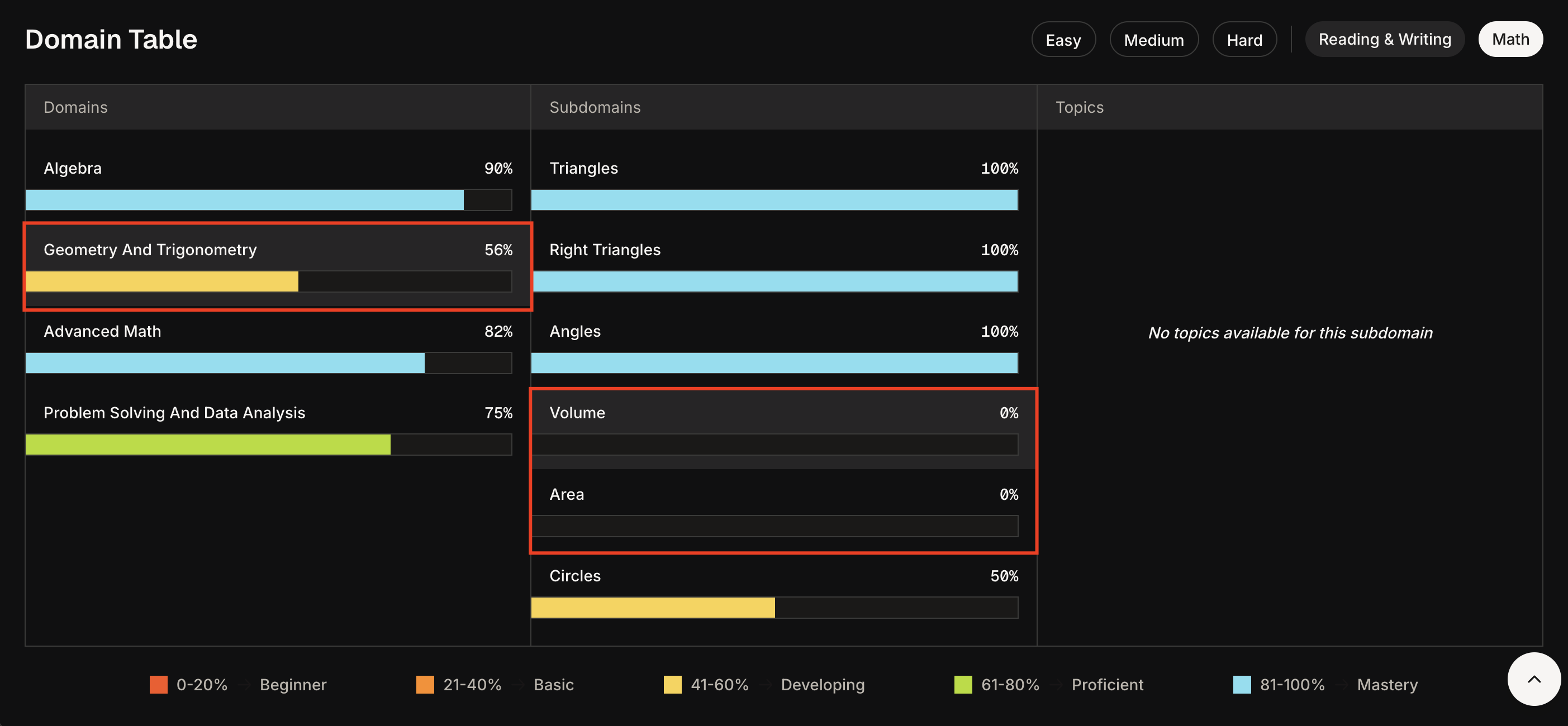Toggle the Medium difficulty filter
The width and height of the screenshot is (1568, 726).
pos(1153,40)
